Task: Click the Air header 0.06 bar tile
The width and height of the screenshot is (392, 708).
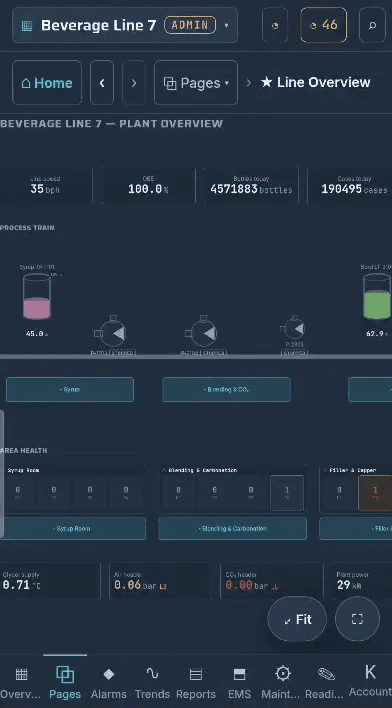Action: click(x=160, y=582)
